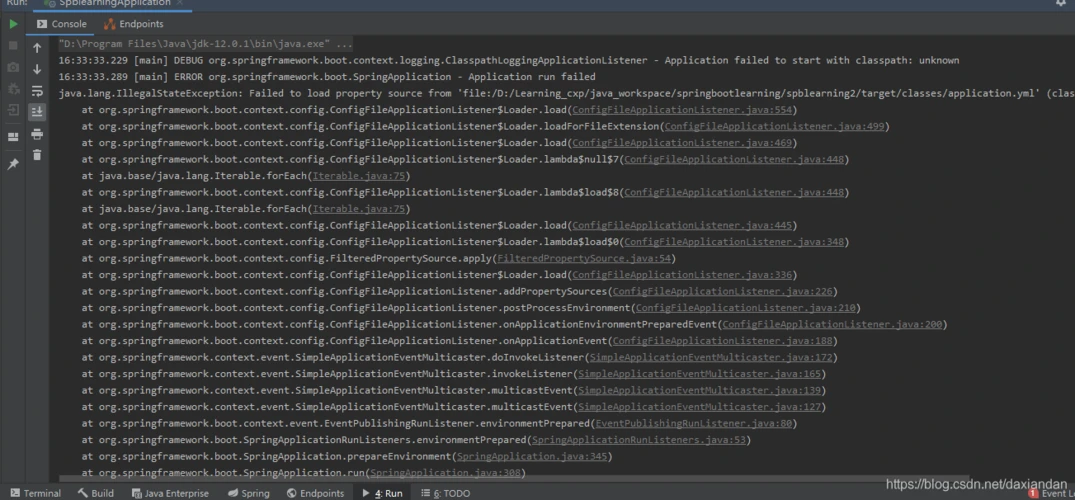This screenshot has height=500, width=1075.
Task: Open link ConfigFileApplicationListener.java:445
Action: [682, 226]
